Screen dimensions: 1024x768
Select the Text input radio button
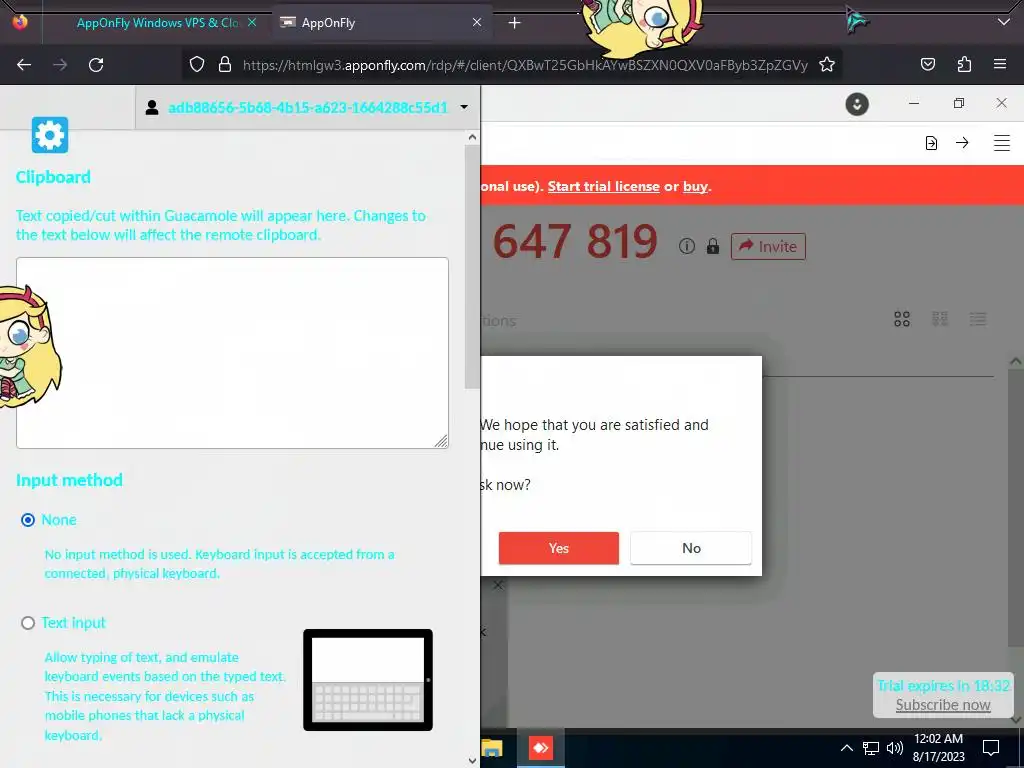[27, 623]
